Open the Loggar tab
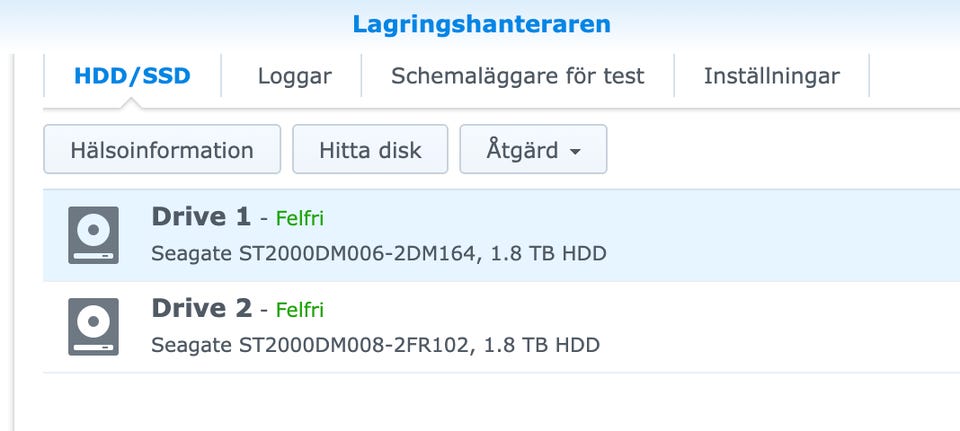The width and height of the screenshot is (960, 431). coord(294,76)
